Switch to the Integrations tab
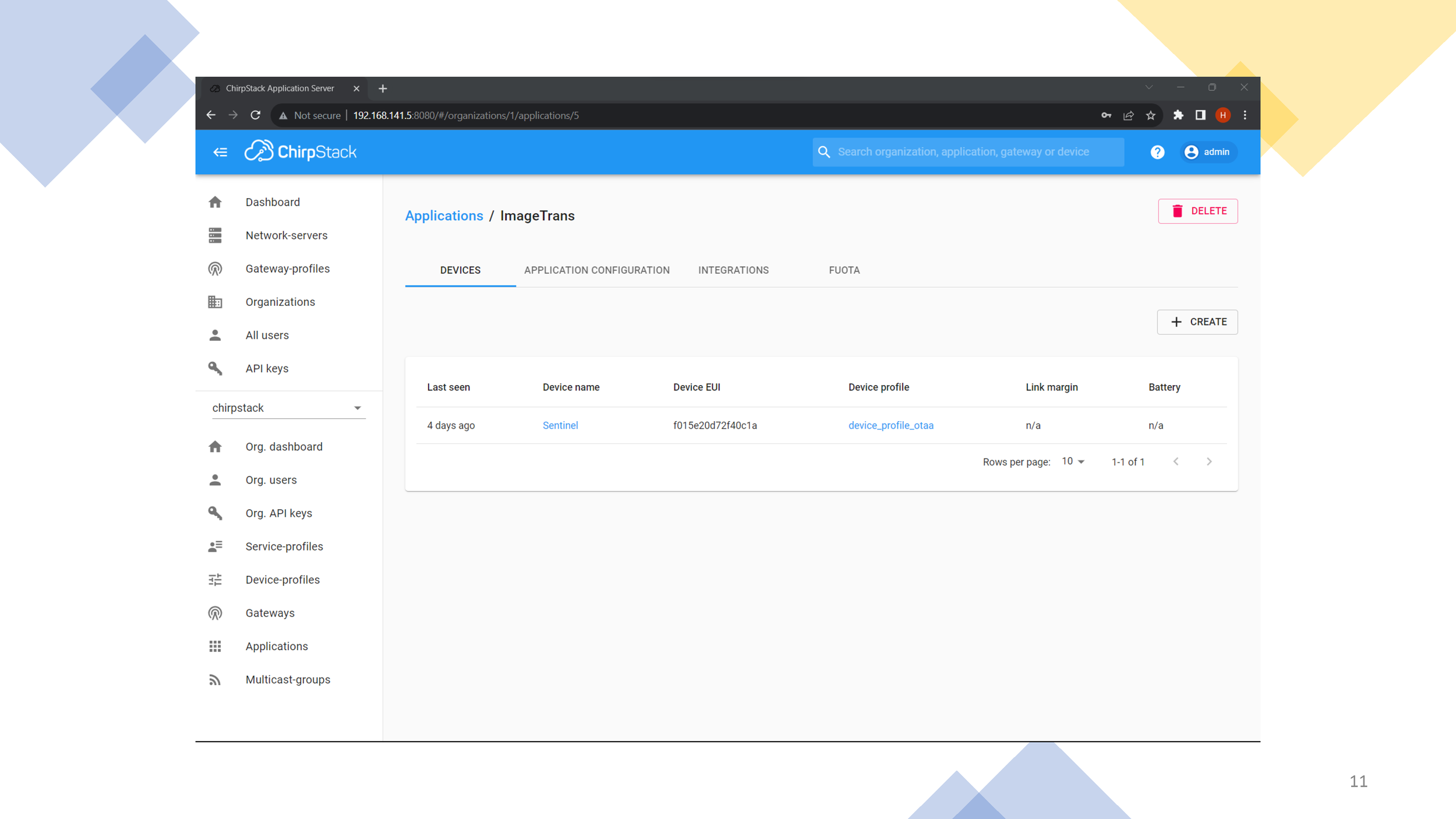The width and height of the screenshot is (1456, 819). (x=733, y=270)
